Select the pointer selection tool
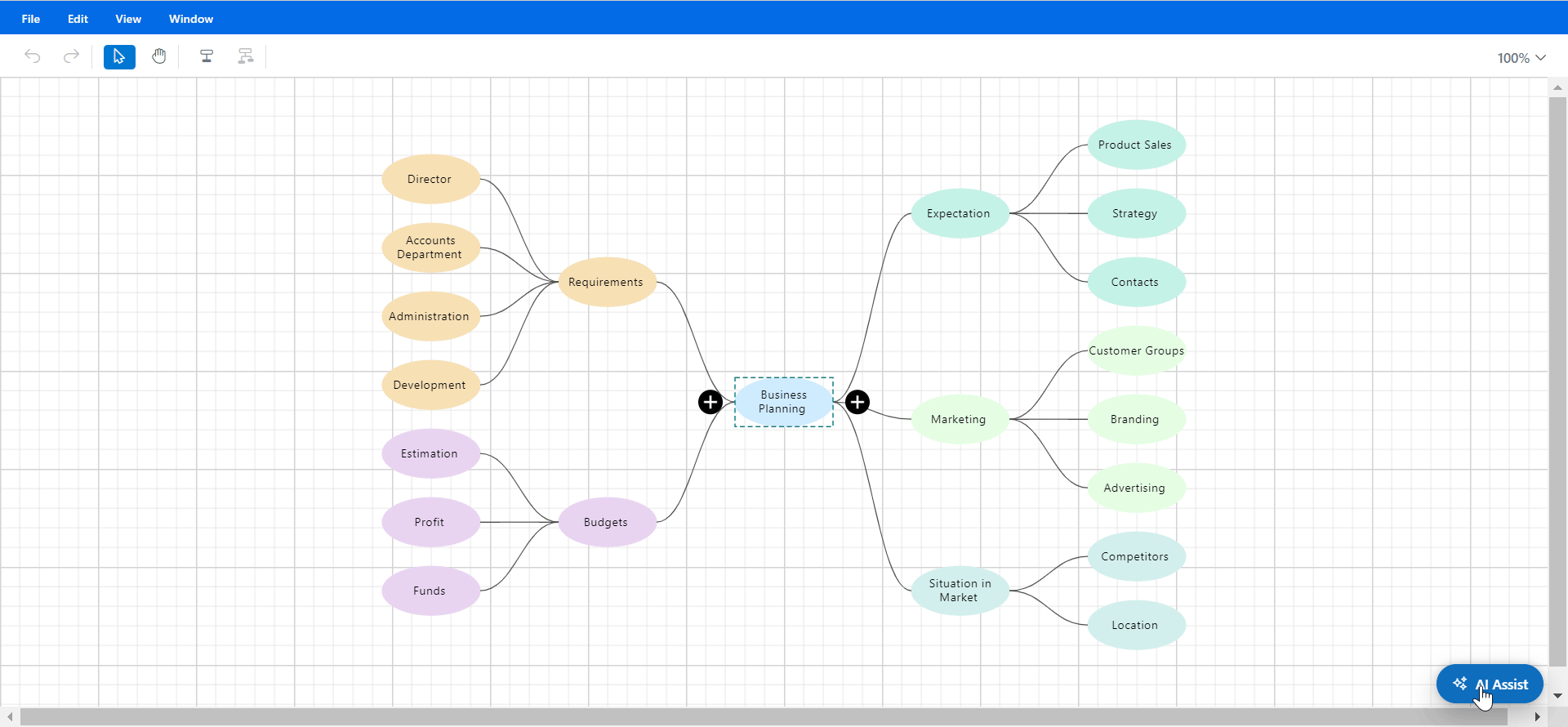The height and width of the screenshot is (727, 1568). 119,56
